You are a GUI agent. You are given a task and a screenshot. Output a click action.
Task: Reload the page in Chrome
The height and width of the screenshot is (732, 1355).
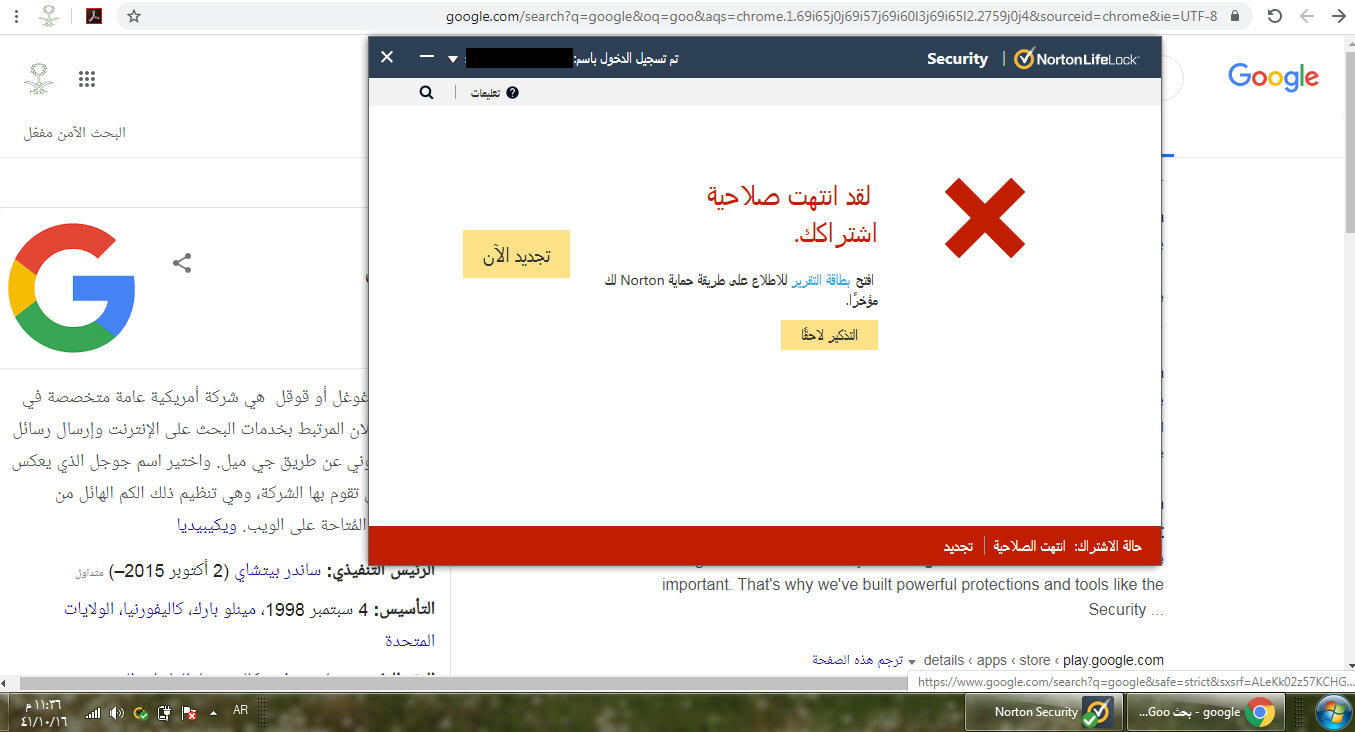[1274, 16]
